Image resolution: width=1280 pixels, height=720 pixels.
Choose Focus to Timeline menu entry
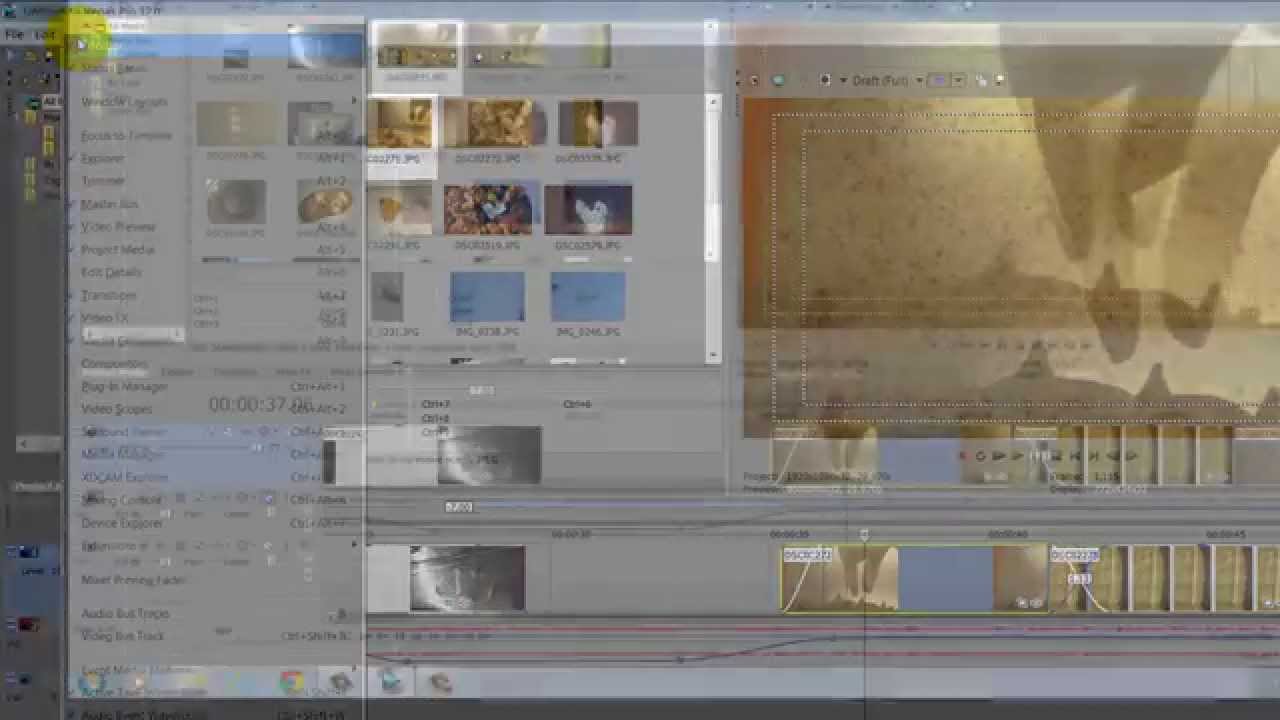[x=126, y=136]
